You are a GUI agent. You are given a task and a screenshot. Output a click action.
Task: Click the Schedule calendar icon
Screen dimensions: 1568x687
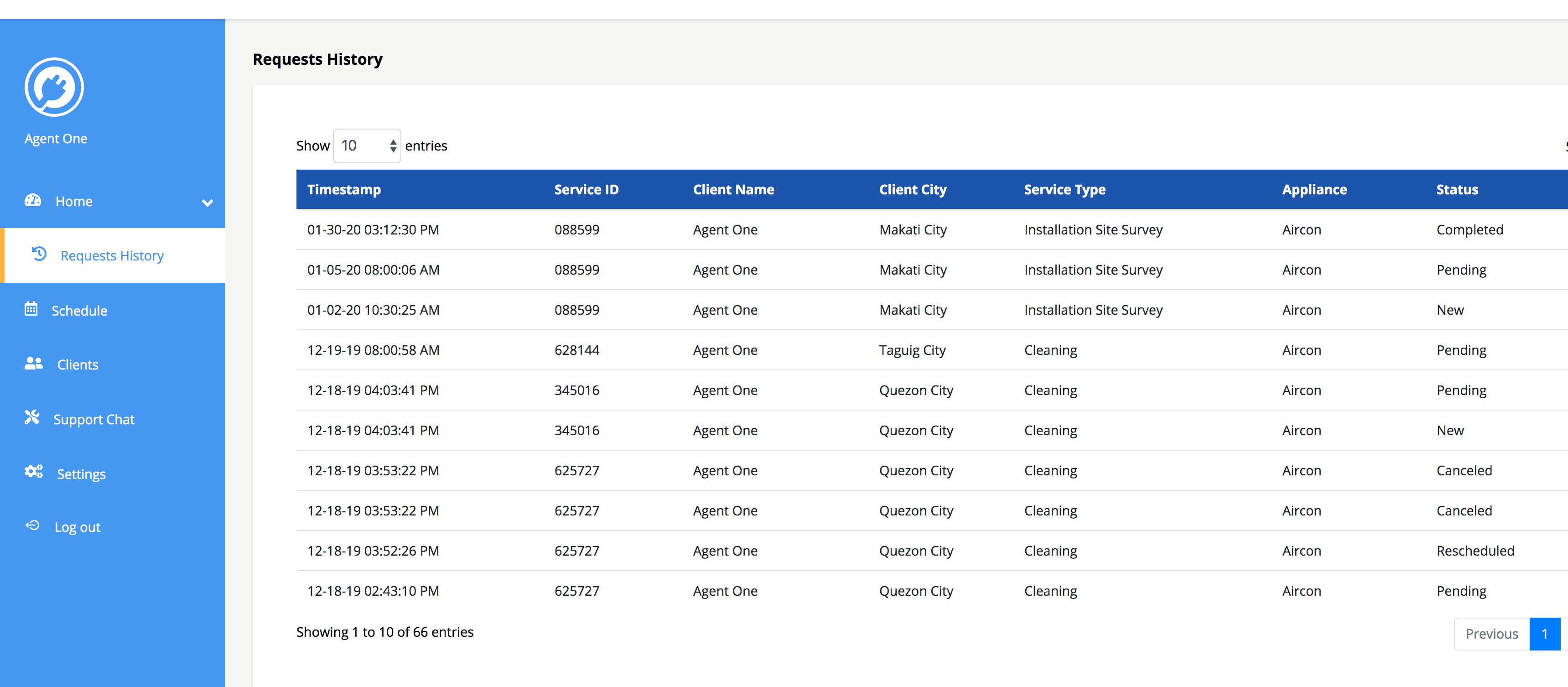point(31,309)
